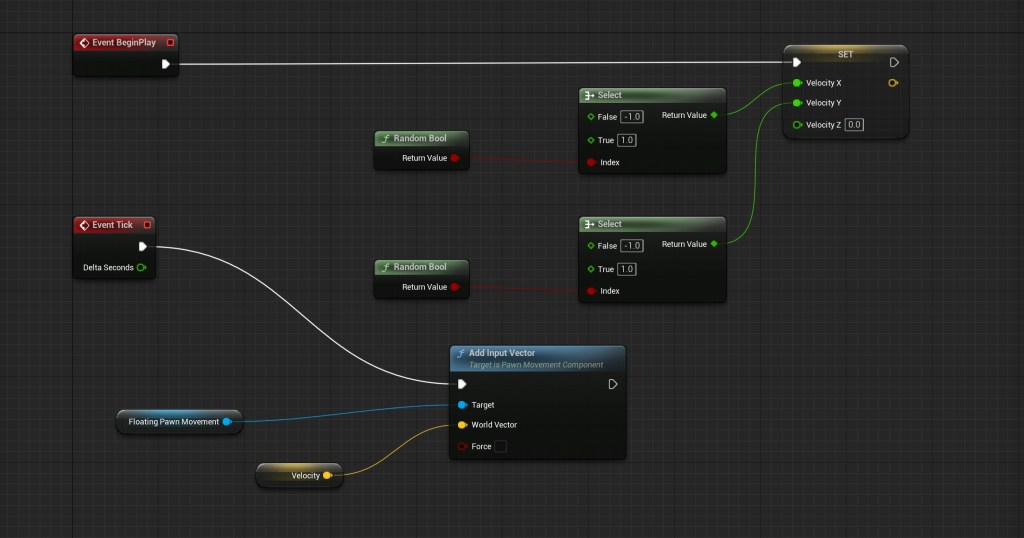Click the Event Tick execution output pin
This screenshot has height=538, width=1024.
143,246
